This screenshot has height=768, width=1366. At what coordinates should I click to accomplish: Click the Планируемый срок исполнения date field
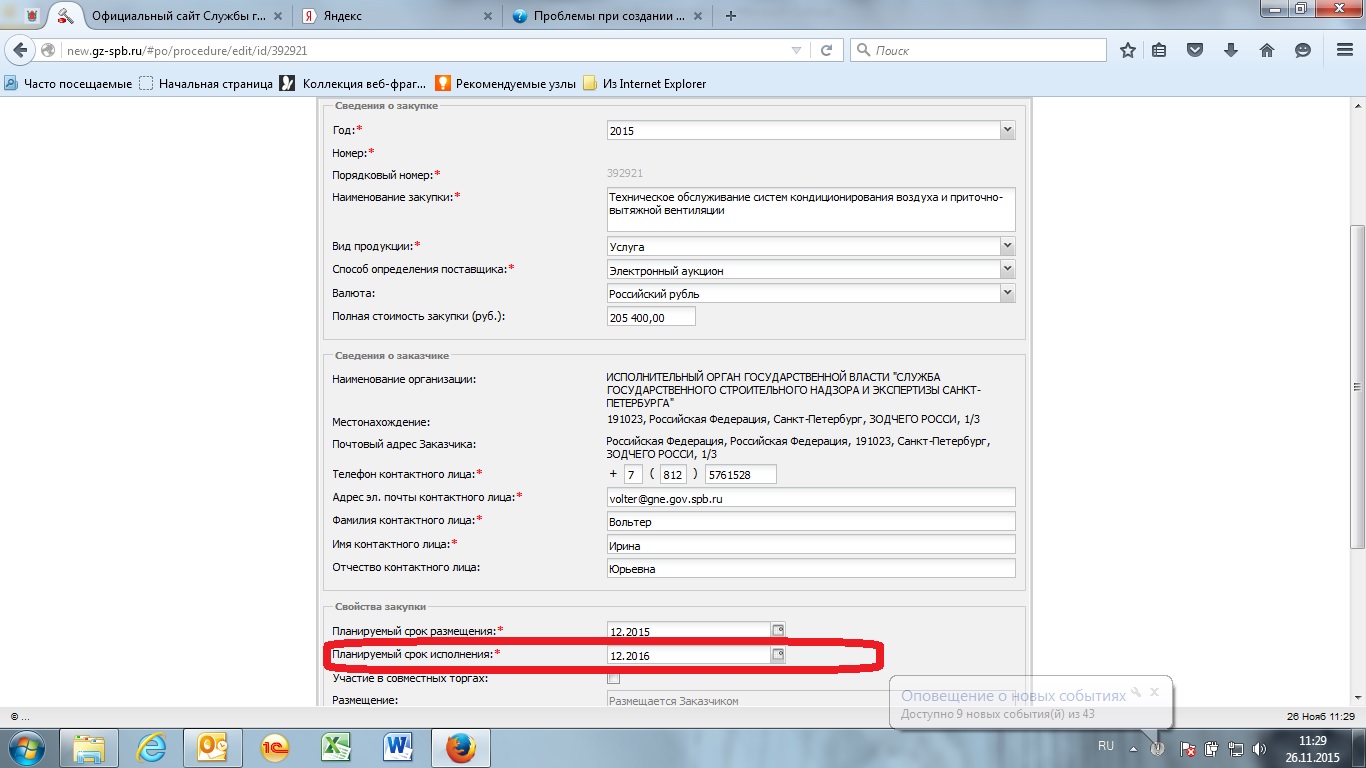(688, 655)
